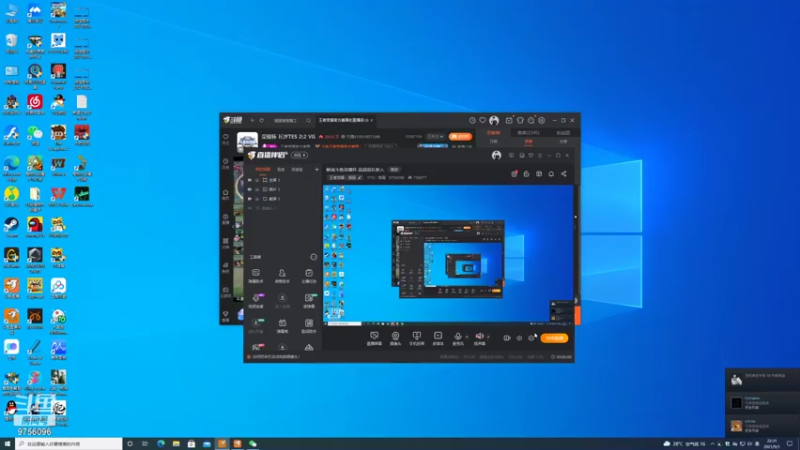The width and height of the screenshot is (800, 450).
Task: Open WeChat from the taskbar
Action: pyautogui.click(x=253, y=444)
